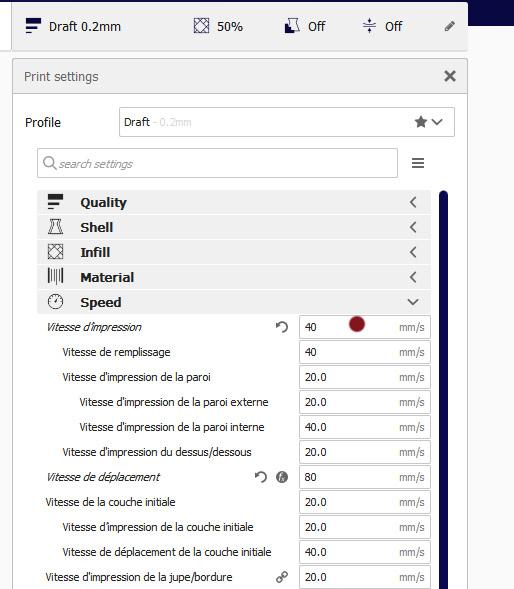514x589 pixels.
Task: Click the settings list vertical scrollbar
Action: 443,390
